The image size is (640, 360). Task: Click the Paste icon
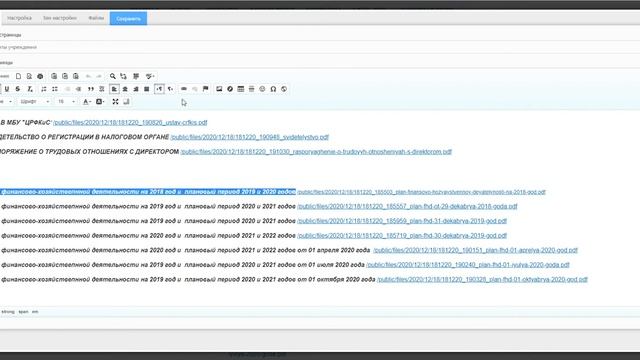[54, 76]
